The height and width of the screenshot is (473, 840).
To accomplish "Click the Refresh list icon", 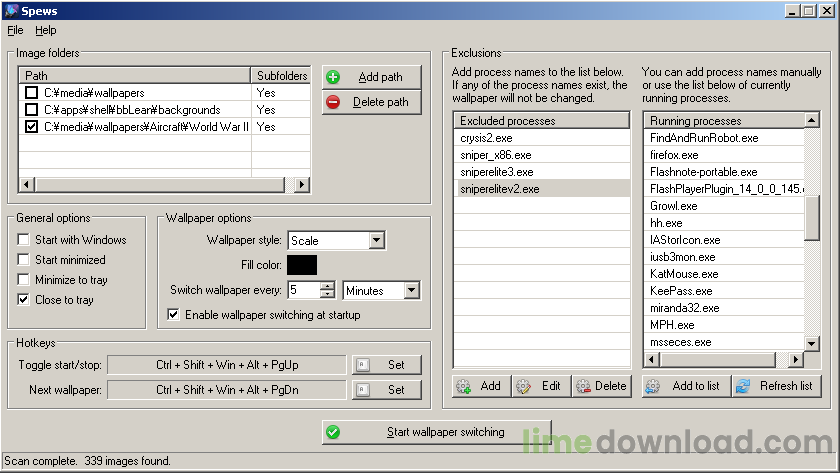I will (743, 386).
